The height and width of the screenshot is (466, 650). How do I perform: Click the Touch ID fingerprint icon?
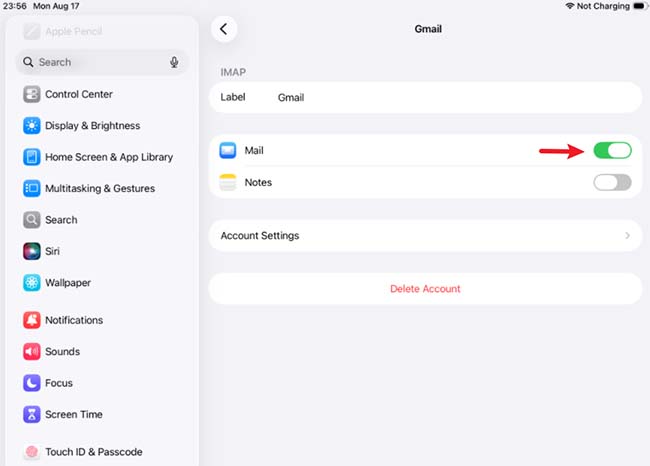(32, 452)
